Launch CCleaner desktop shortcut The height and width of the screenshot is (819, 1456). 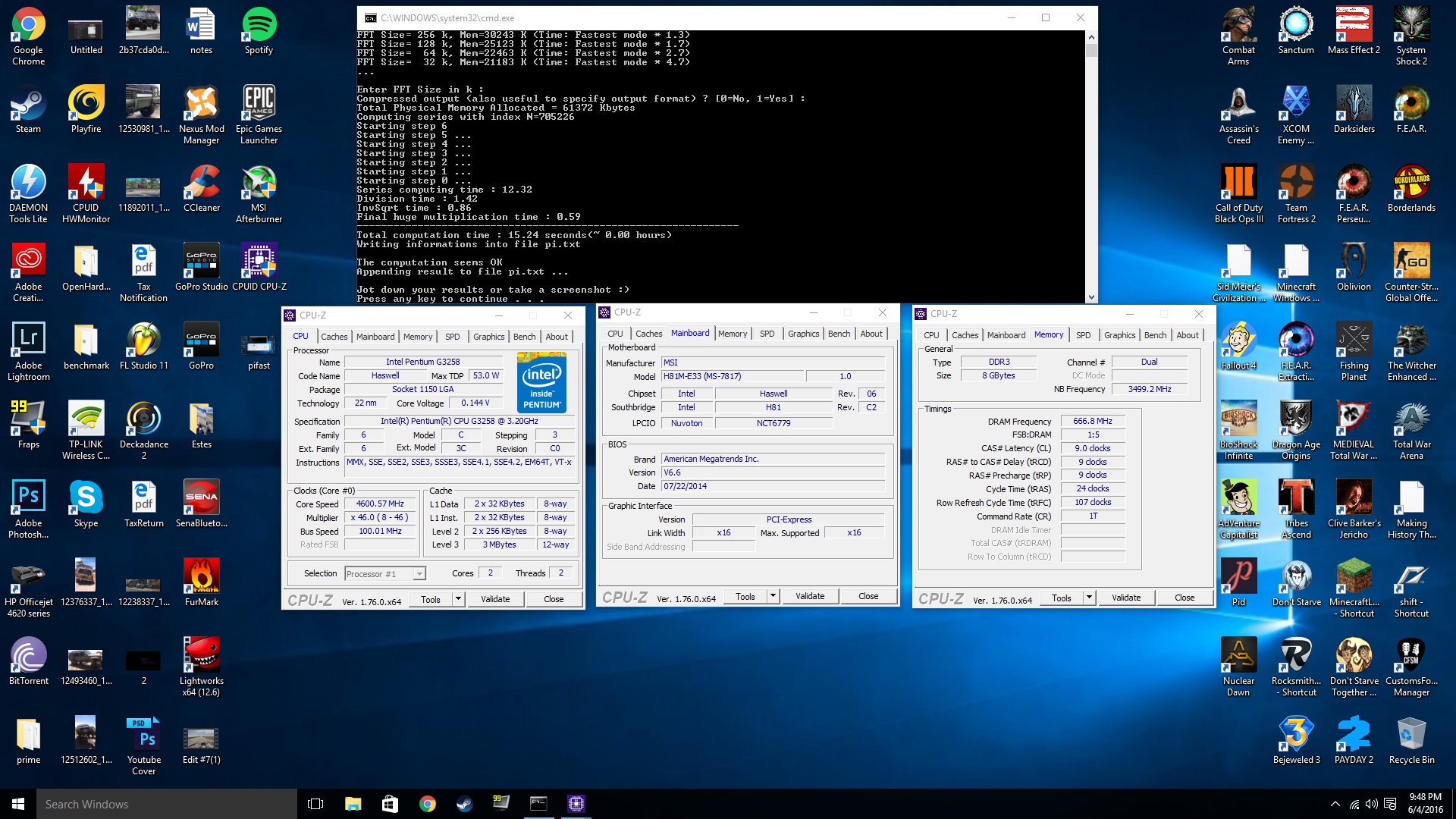pos(201,189)
